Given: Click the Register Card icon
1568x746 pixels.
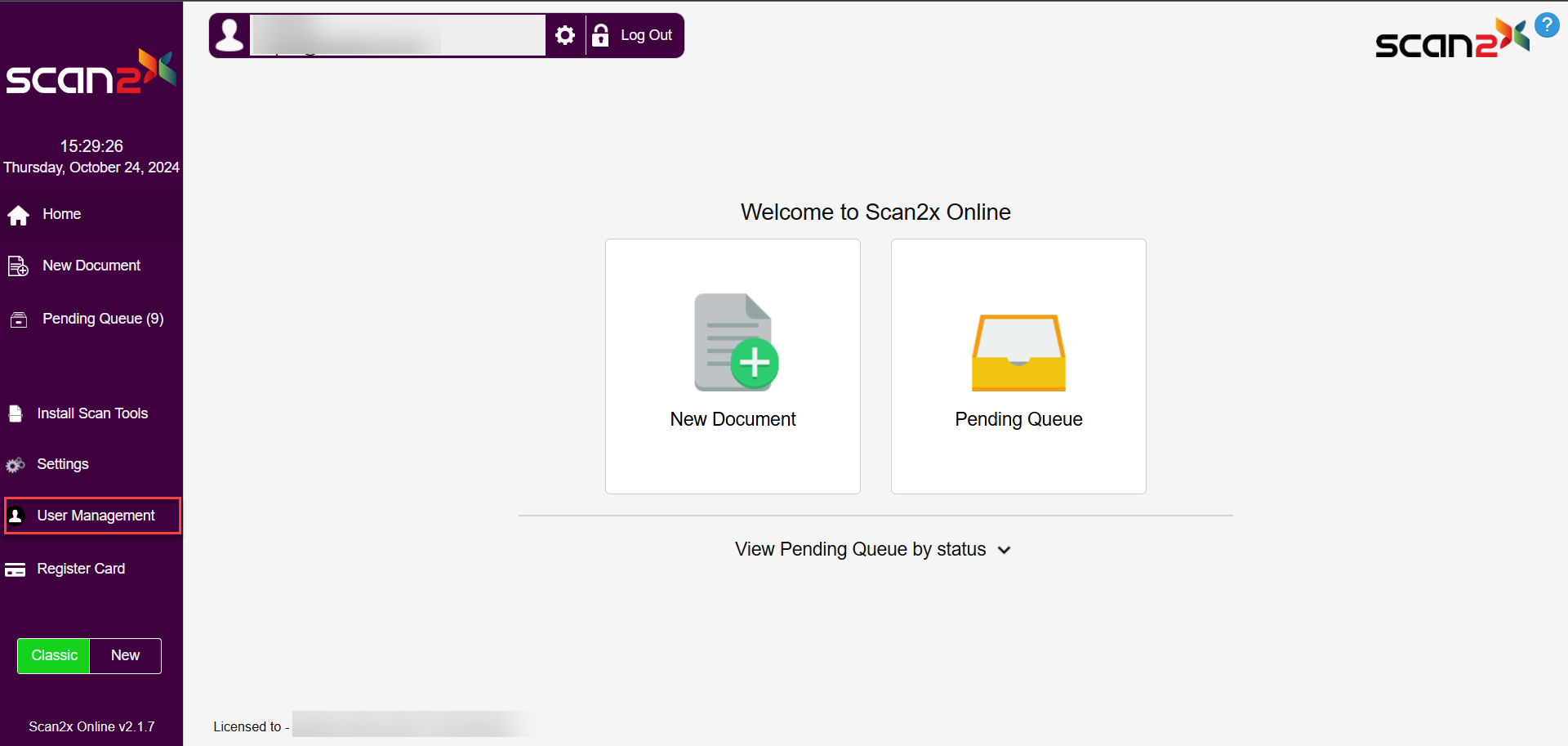Looking at the screenshot, I should pyautogui.click(x=16, y=570).
